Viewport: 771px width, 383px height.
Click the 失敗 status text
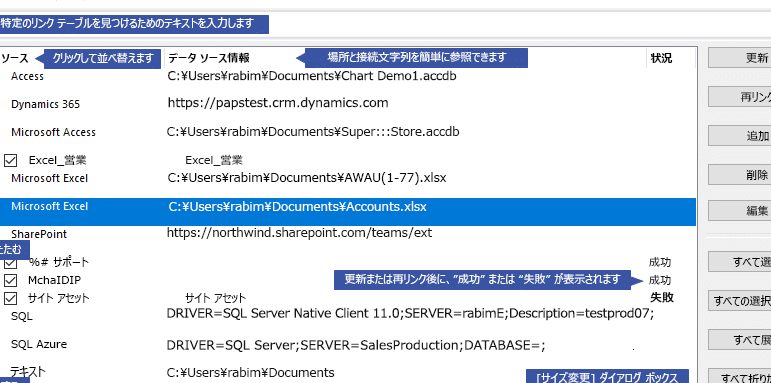pyautogui.click(x=662, y=297)
